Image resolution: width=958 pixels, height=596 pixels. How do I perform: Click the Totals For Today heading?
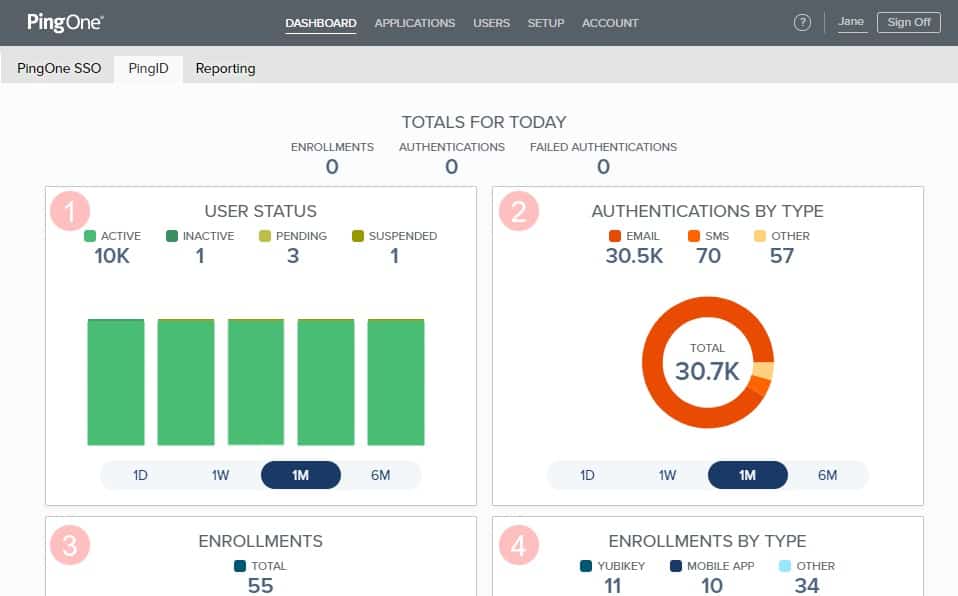484,122
